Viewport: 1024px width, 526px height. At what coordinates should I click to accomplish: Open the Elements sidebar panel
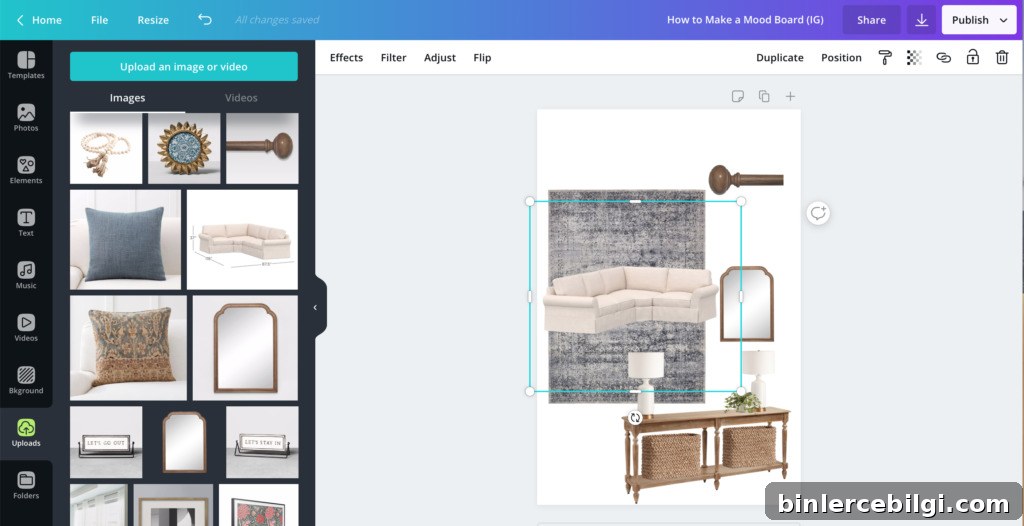[x=26, y=170]
